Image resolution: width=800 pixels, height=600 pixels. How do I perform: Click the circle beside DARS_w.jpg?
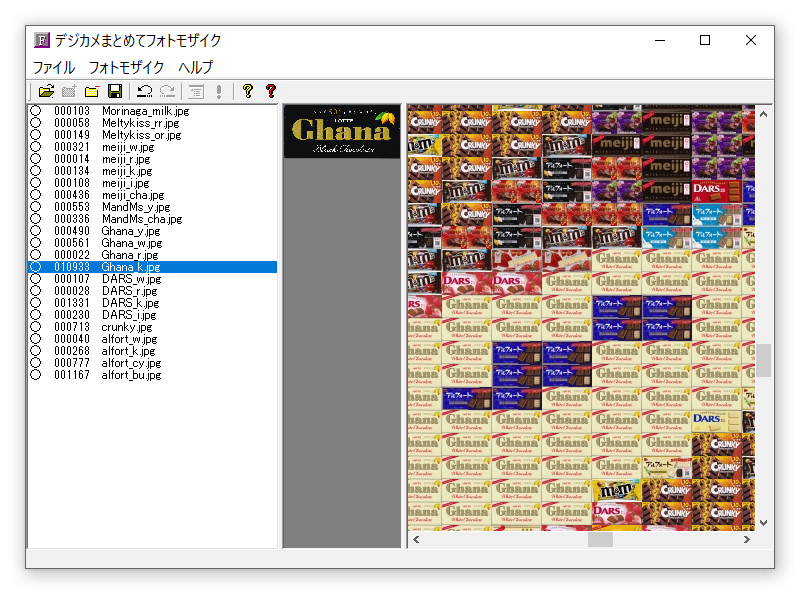point(35,279)
